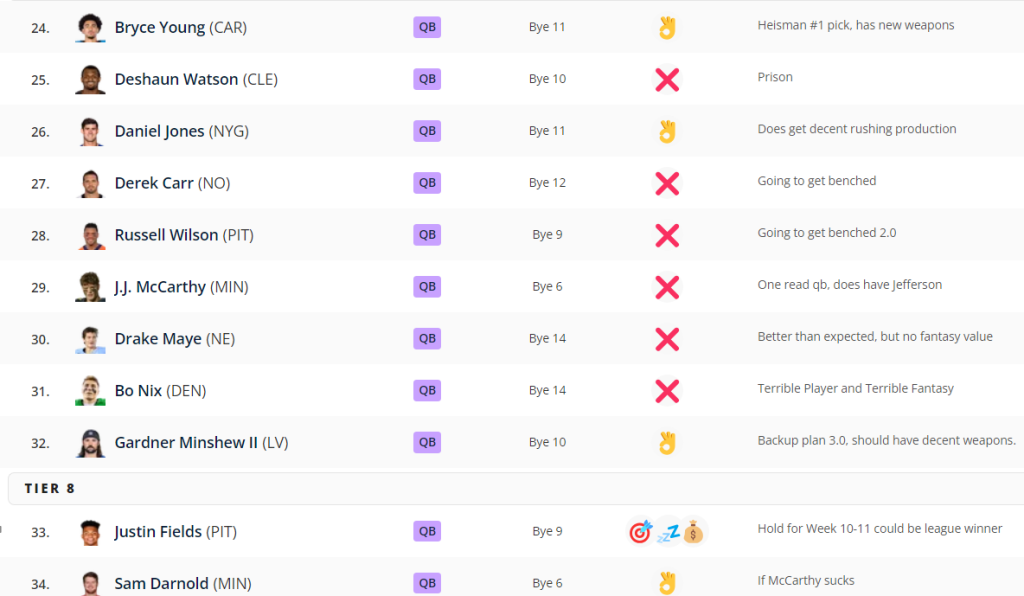Image resolution: width=1024 pixels, height=596 pixels.
Task: Click the red X icon for Deshaun Watson
Action: [x=667, y=80]
